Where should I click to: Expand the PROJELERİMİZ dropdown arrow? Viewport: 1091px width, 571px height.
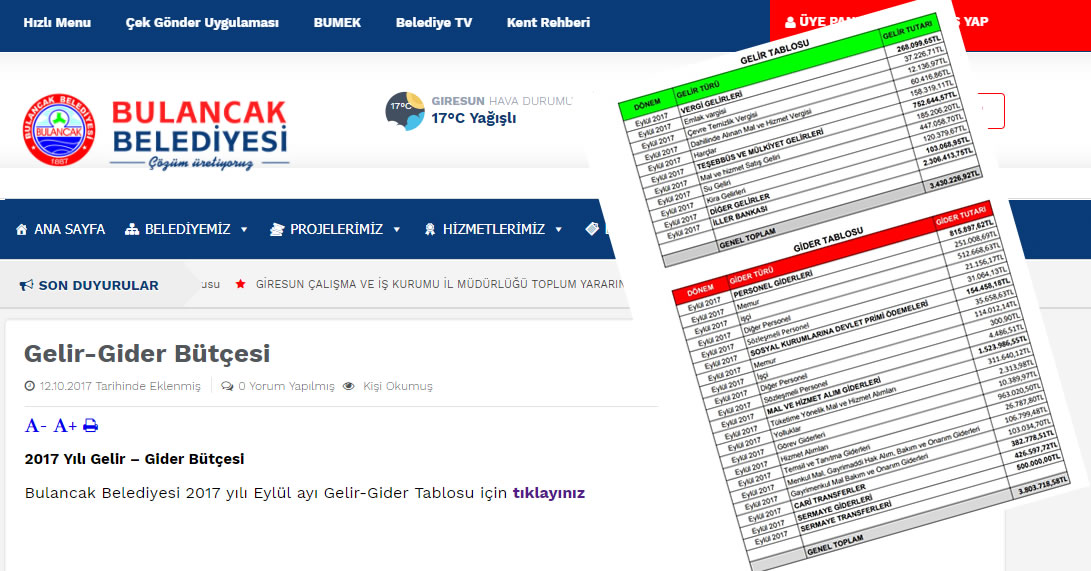point(397,230)
